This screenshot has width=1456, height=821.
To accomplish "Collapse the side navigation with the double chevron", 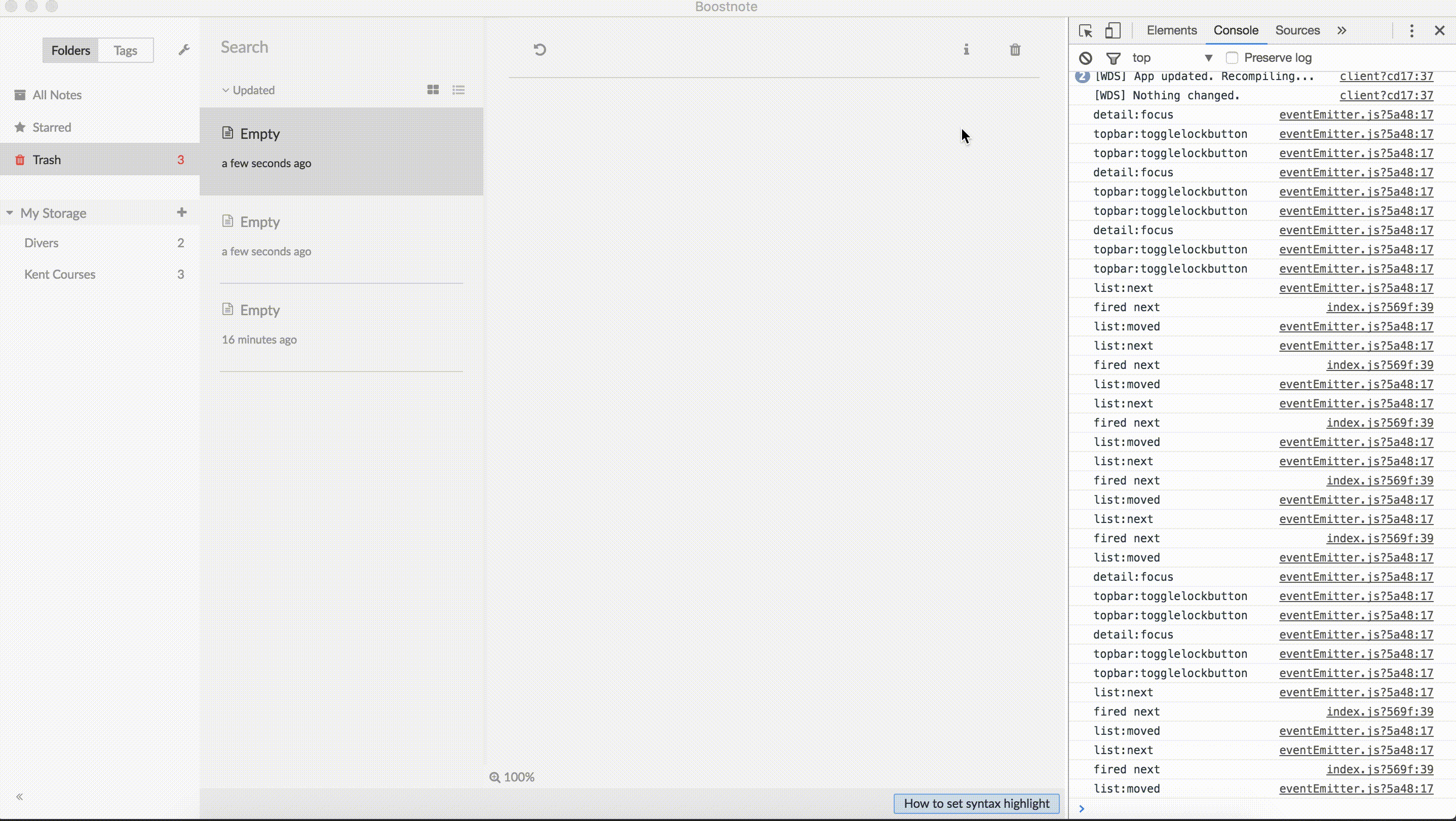I will coord(20,797).
